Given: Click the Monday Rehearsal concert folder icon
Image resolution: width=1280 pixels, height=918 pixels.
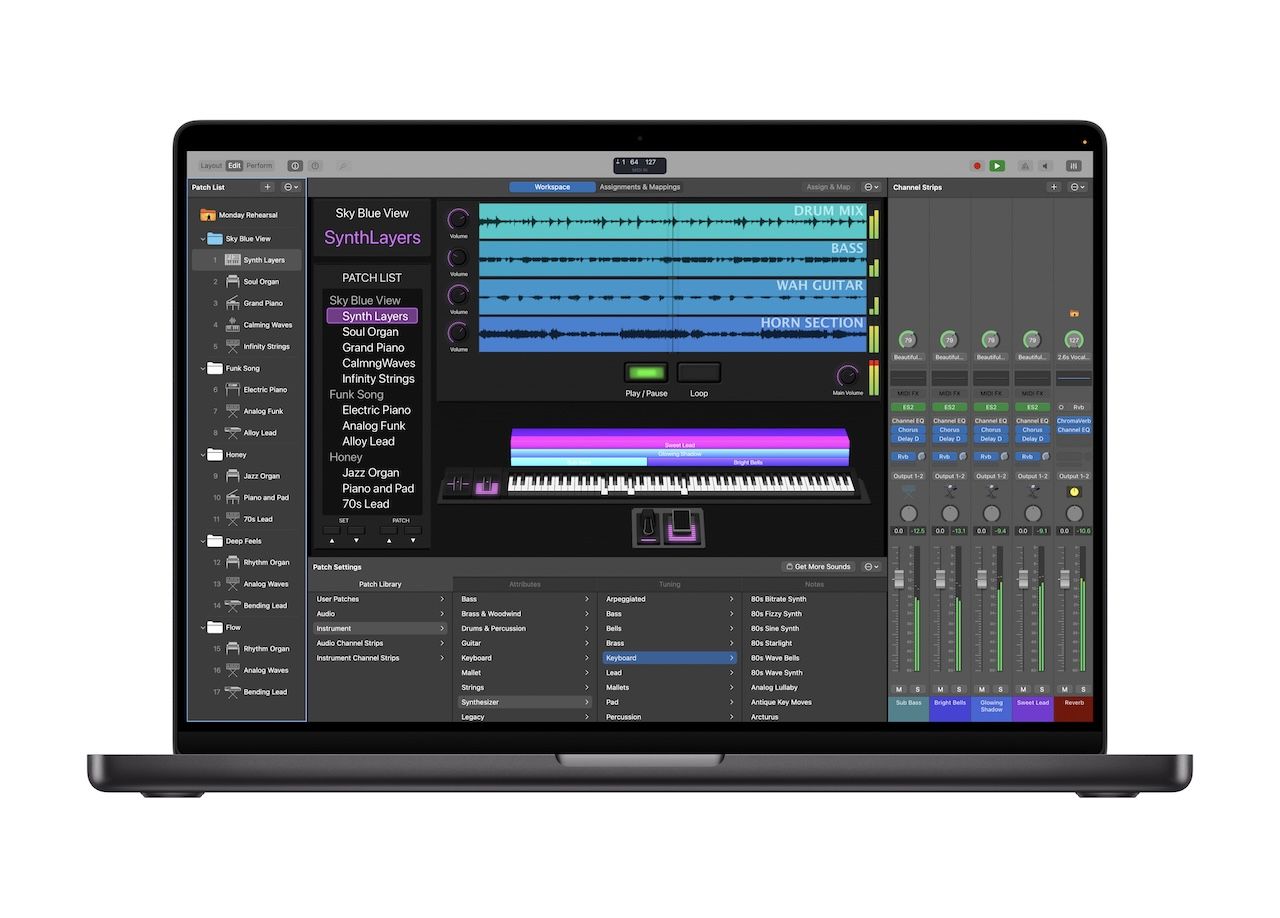Looking at the screenshot, I should pos(208,215).
